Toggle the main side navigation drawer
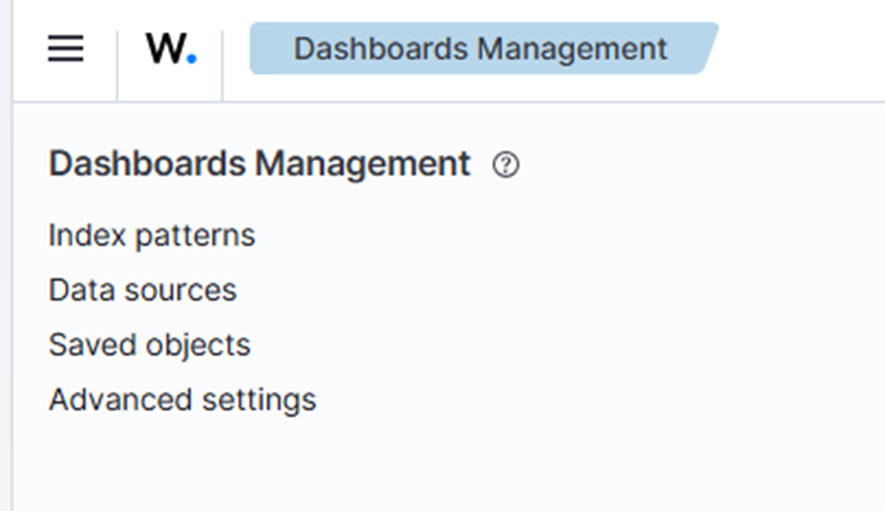The width and height of the screenshot is (885, 511). [x=66, y=49]
